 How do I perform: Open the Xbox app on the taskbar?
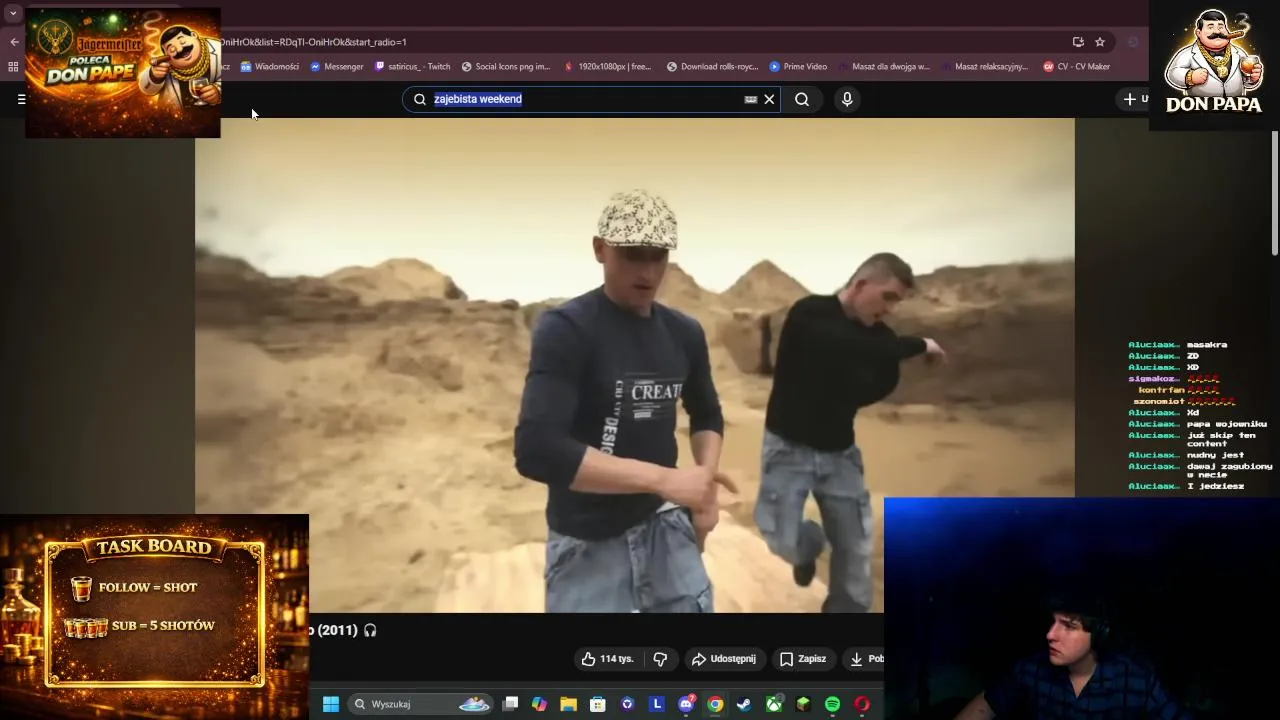[x=773, y=704]
